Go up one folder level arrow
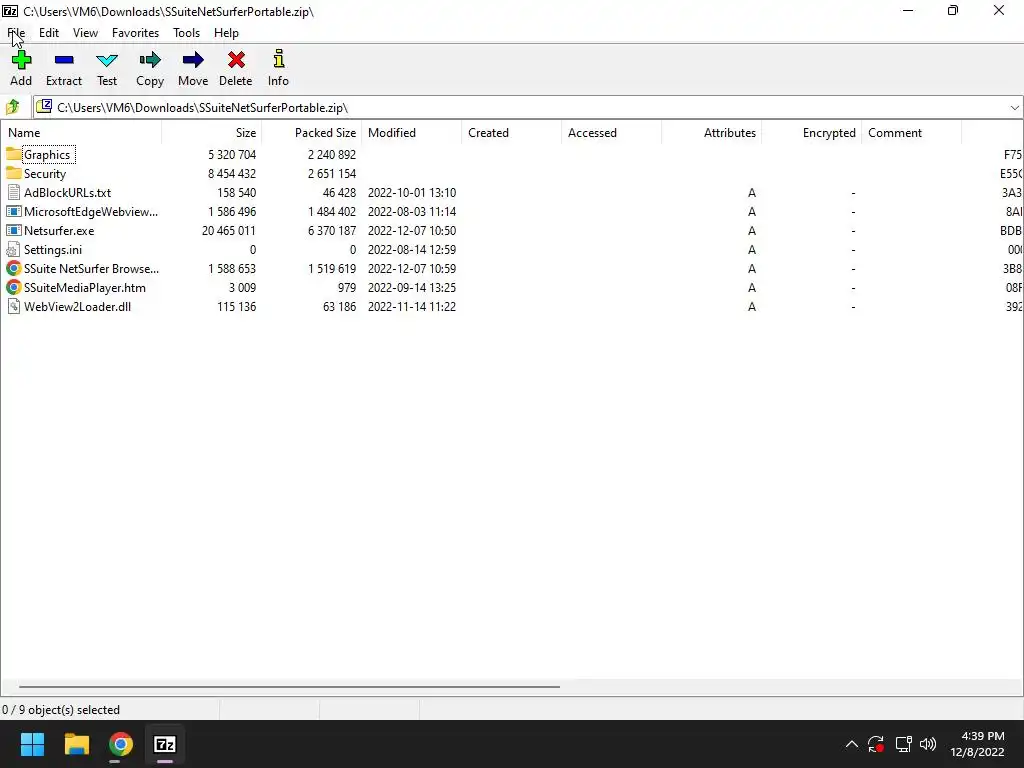The height and width of the screenshot is (768, 1024). pyautogui.click(x=12, y=107)
